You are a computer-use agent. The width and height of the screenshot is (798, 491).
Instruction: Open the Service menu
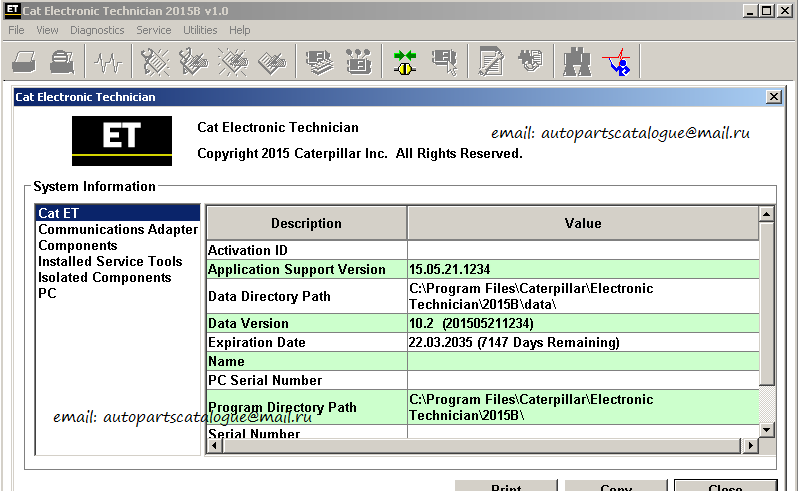(x=154, y=30)
